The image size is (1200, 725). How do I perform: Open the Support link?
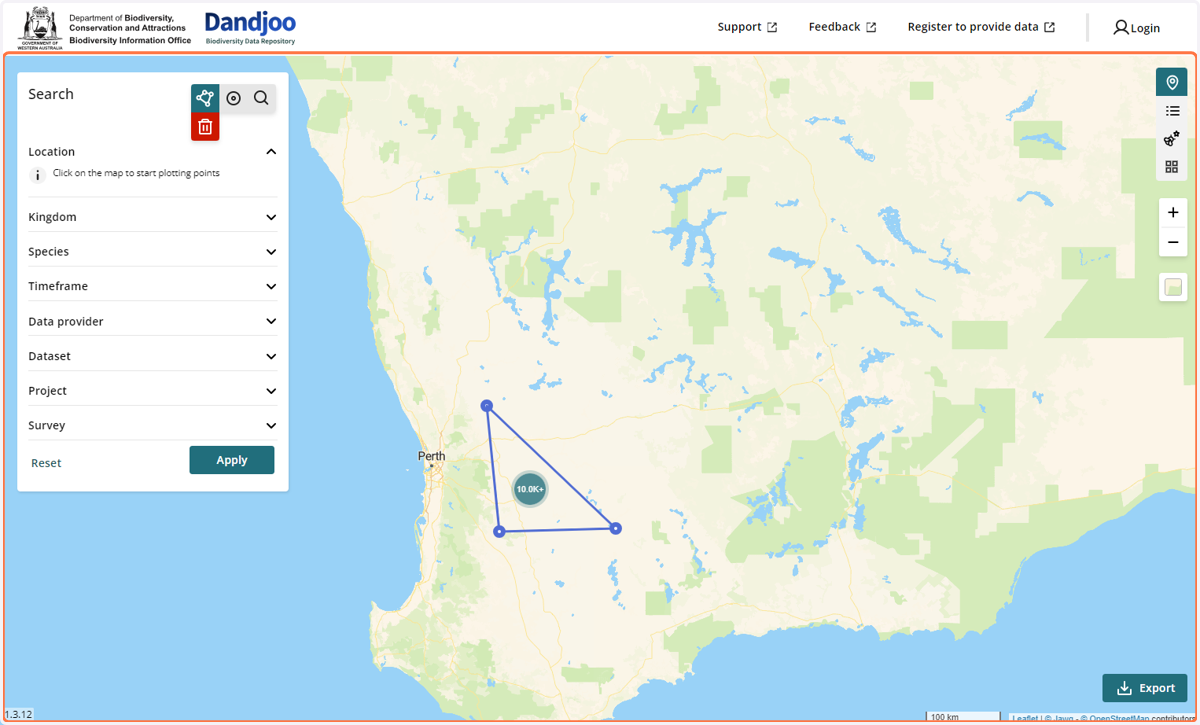tap(747, 27)
